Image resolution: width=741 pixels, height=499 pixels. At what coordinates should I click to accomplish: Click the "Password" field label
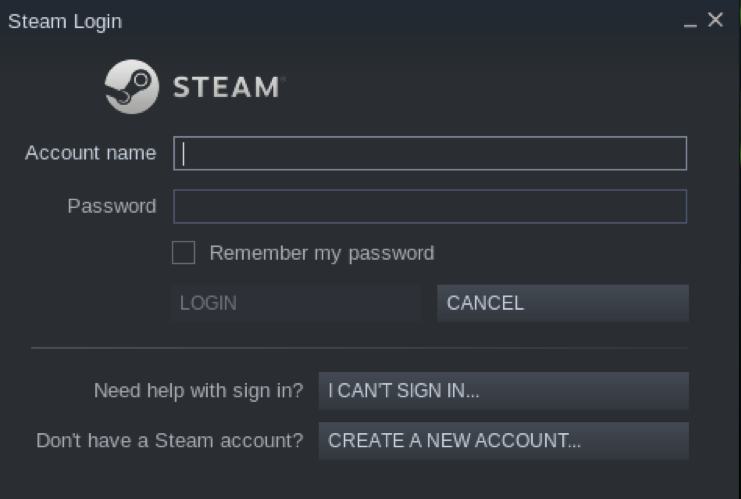[x=111, y=206]
